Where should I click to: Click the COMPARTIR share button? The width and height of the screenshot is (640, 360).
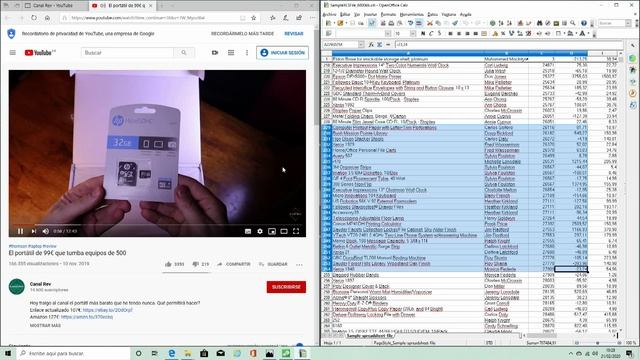coord(234,264)
